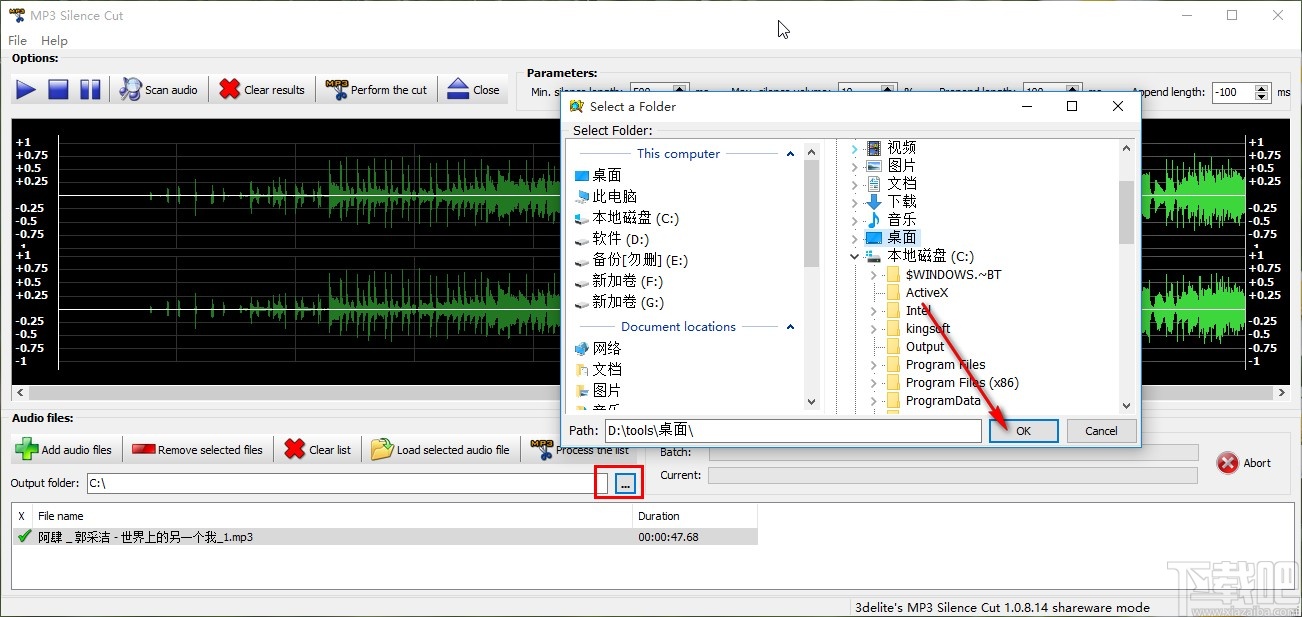This screenshot has width=1302, height=617.
Task: Open the Add audio files tool
Action: coord(64,449)
